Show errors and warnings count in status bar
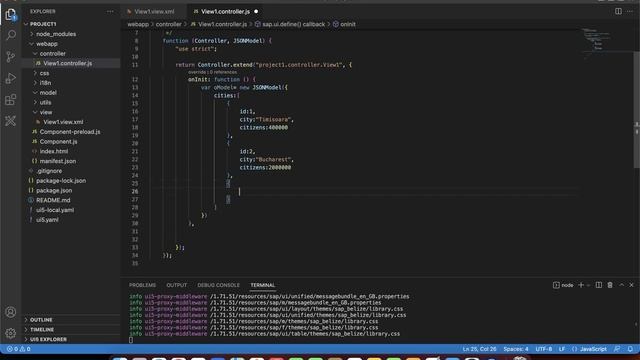This screenshot has width=640, height=360. pyautogui.click(x=19, y=349)
